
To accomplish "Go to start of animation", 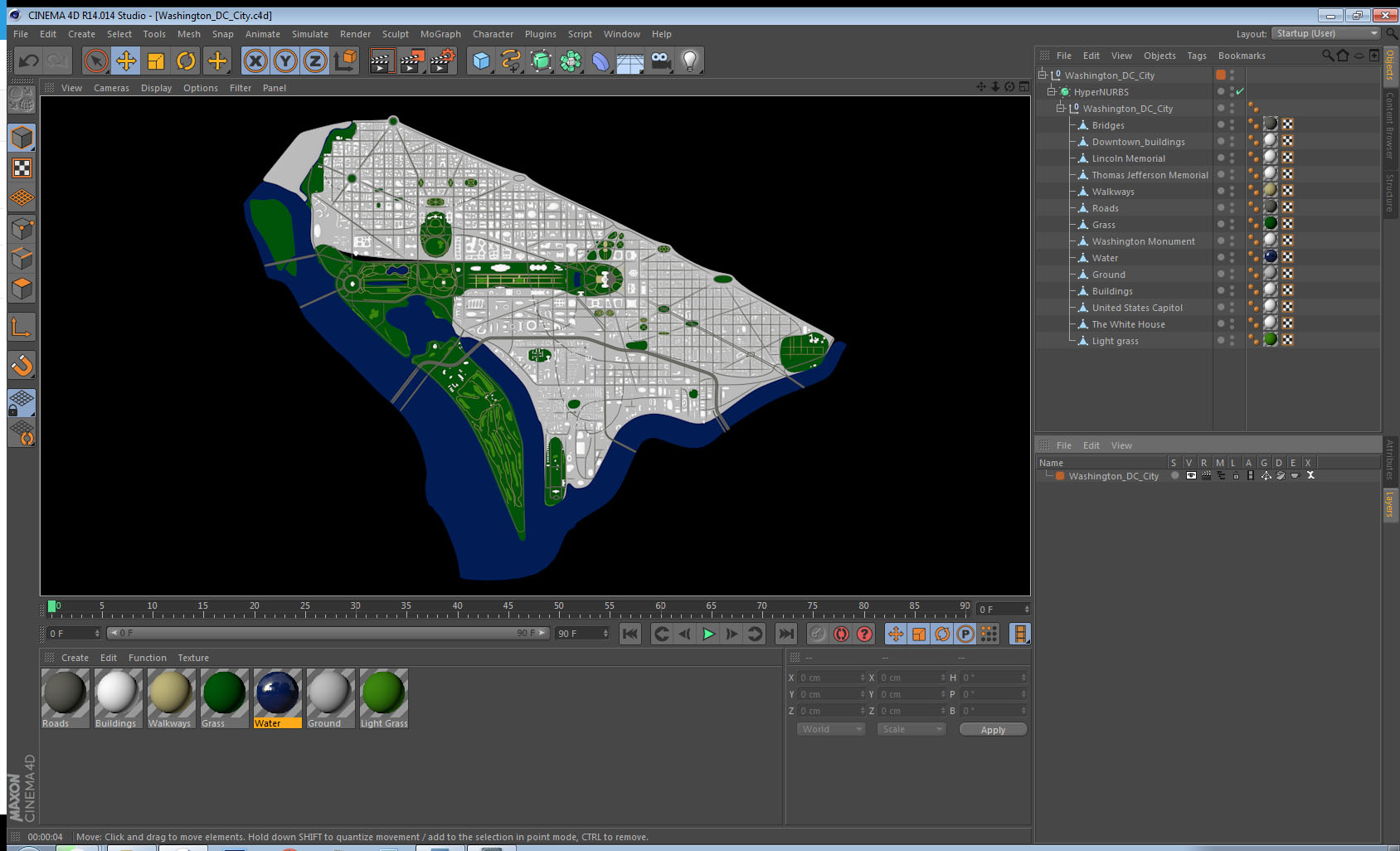I will point(630,634).
